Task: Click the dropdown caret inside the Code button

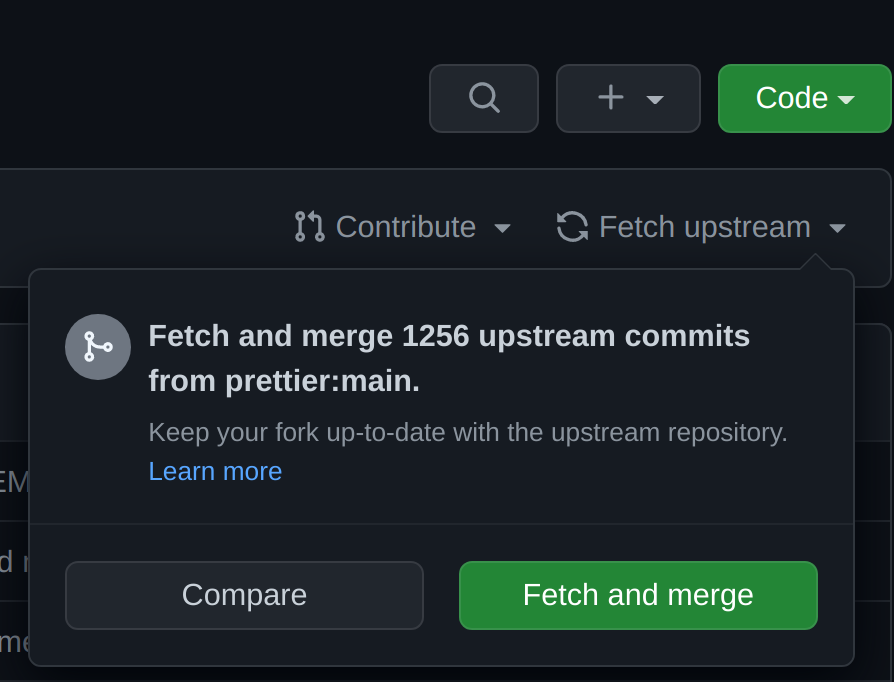Action: pos(847,98)
